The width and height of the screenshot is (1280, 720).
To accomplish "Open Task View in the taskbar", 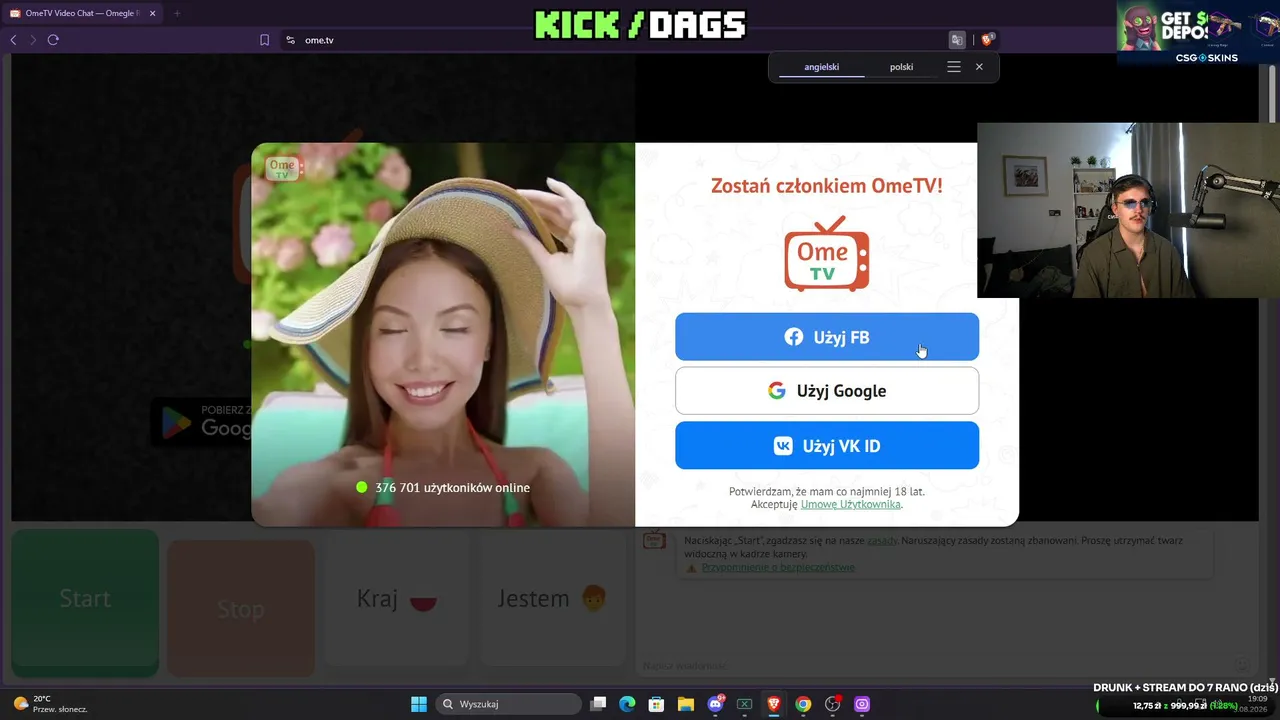I will 598,704.
